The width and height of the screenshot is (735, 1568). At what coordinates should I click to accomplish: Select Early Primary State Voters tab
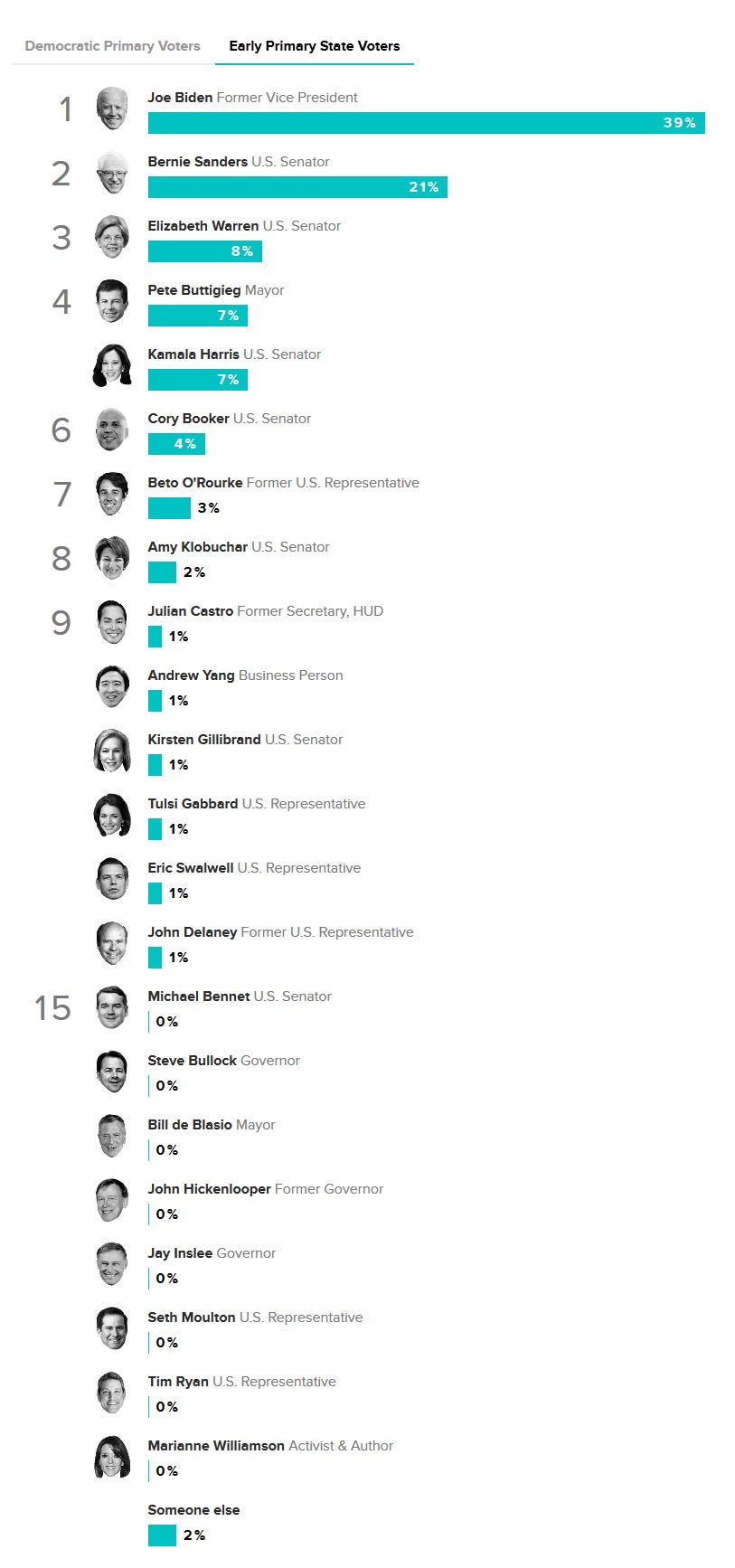click(315, 46)
